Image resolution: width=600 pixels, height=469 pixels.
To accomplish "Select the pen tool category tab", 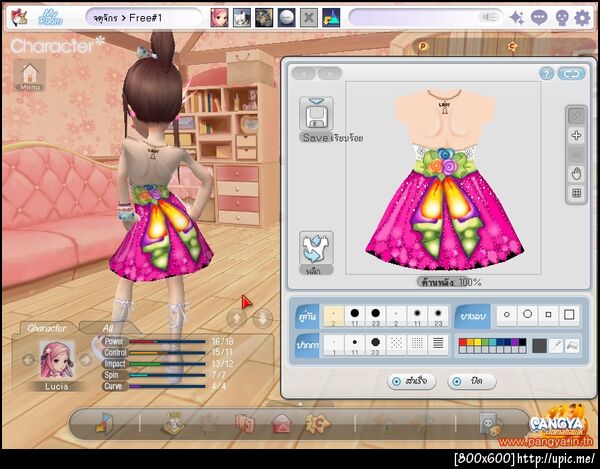I will pos(307,345).
